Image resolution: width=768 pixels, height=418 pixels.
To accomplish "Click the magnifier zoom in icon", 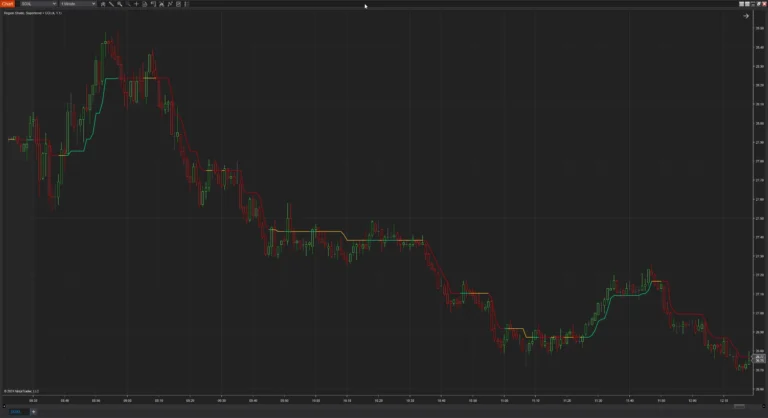I will point(120,4).
